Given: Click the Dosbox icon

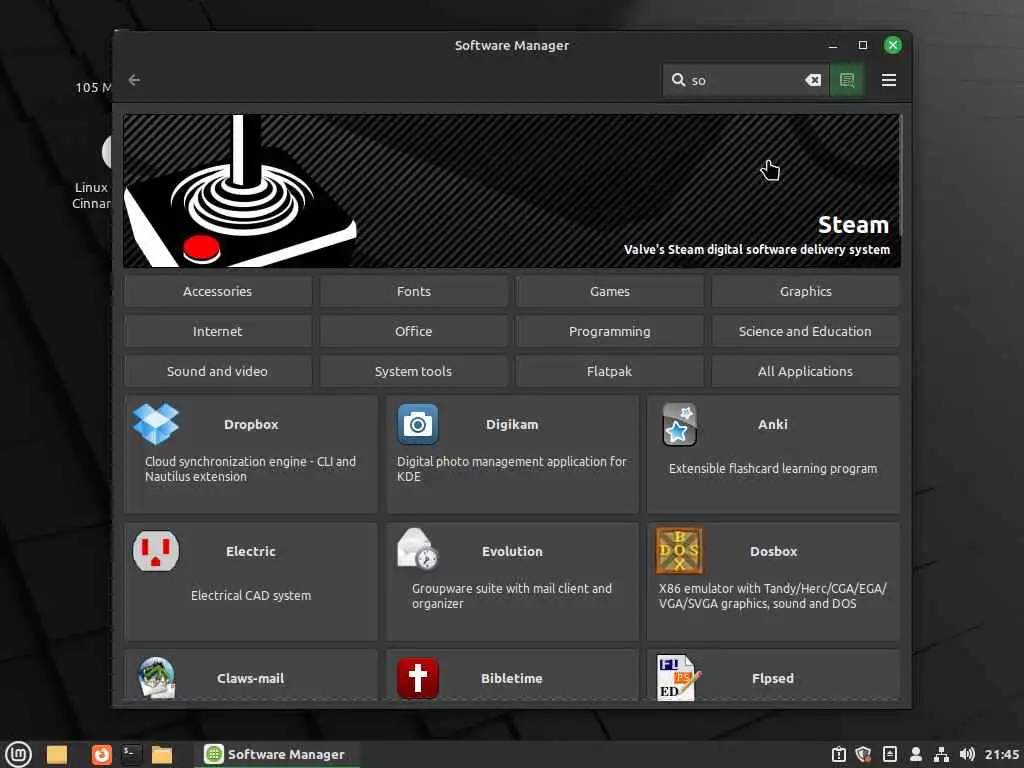Looking at the screenshot, I should (x=679, y=551).
